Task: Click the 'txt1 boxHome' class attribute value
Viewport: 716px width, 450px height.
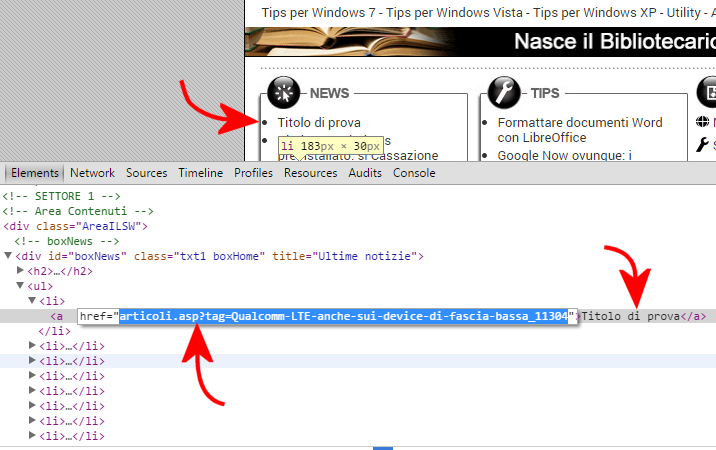Action: click(x=219, y=256)
